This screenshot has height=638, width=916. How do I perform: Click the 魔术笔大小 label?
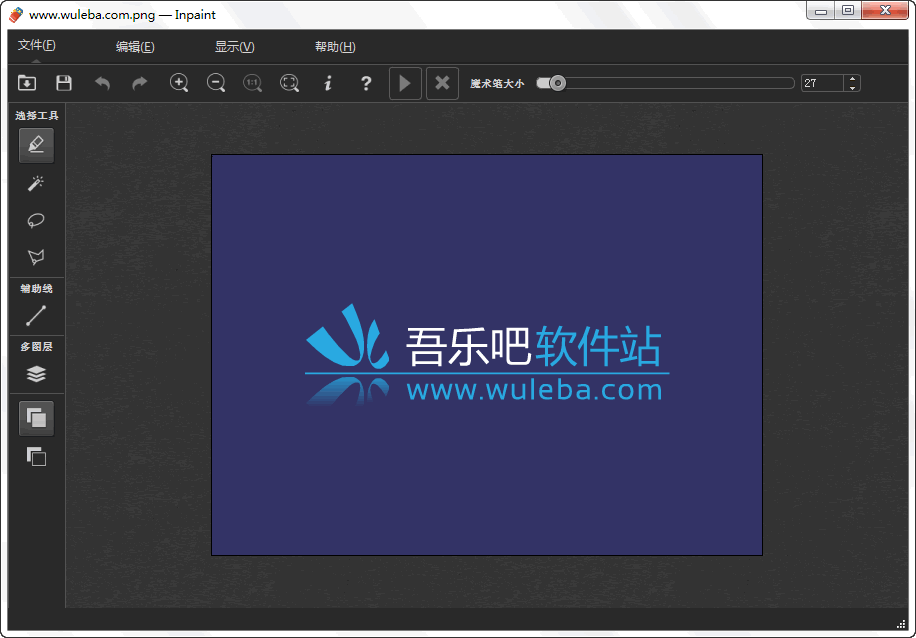tap(497, 84)
